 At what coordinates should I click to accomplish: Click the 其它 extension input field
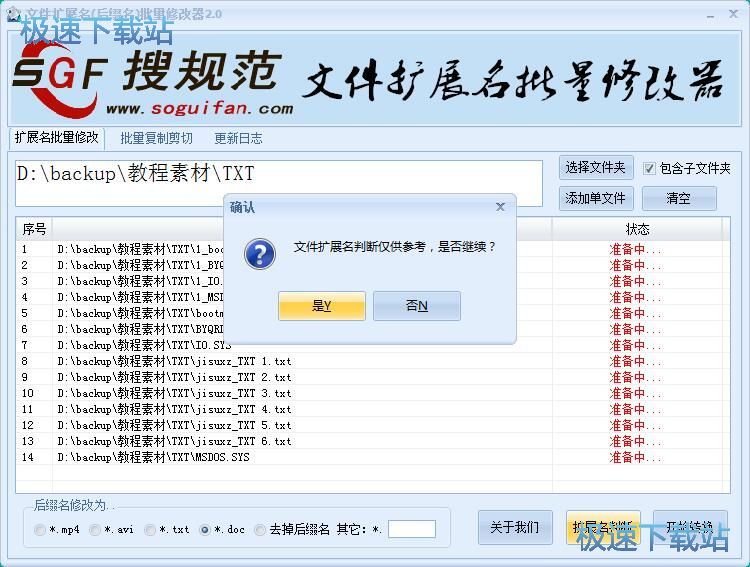(412, 529)
